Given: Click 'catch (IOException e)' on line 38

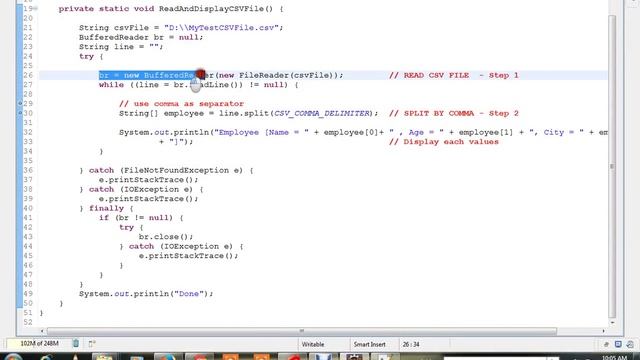Looking at the screenshot, I should tap(141, 189).
